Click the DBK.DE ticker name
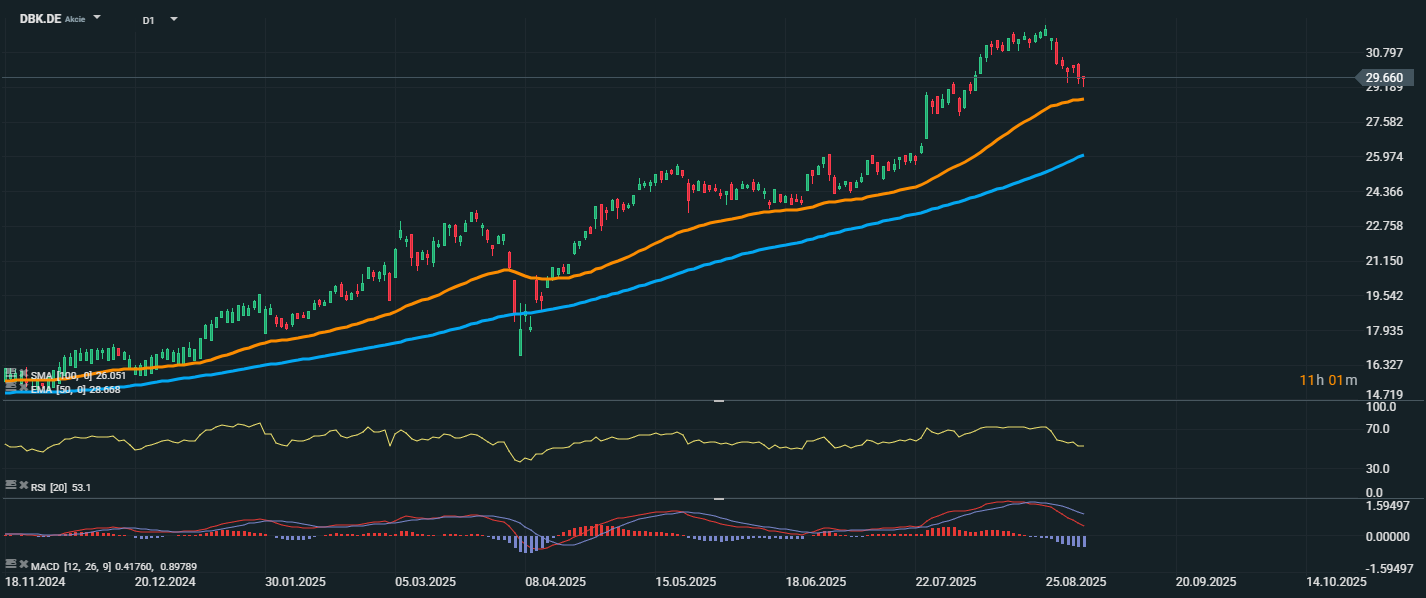This screenshot has height=598, width=1426. [40, 19]
